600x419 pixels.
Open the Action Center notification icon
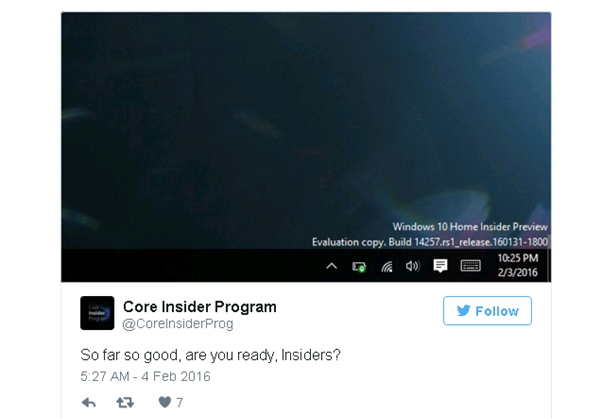pos(440,265)
